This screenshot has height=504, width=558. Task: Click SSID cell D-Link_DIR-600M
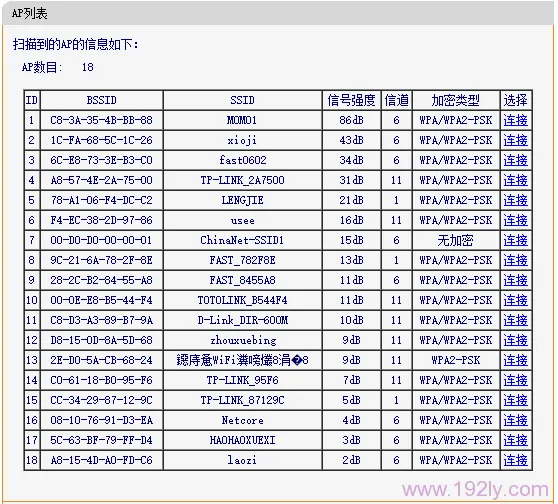(x=243, y=320)
